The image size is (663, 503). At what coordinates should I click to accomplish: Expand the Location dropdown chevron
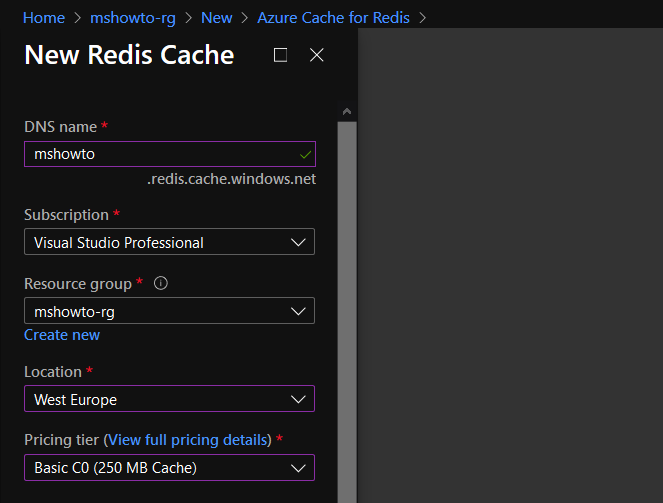pyautogui.click(x=298, y=399)
